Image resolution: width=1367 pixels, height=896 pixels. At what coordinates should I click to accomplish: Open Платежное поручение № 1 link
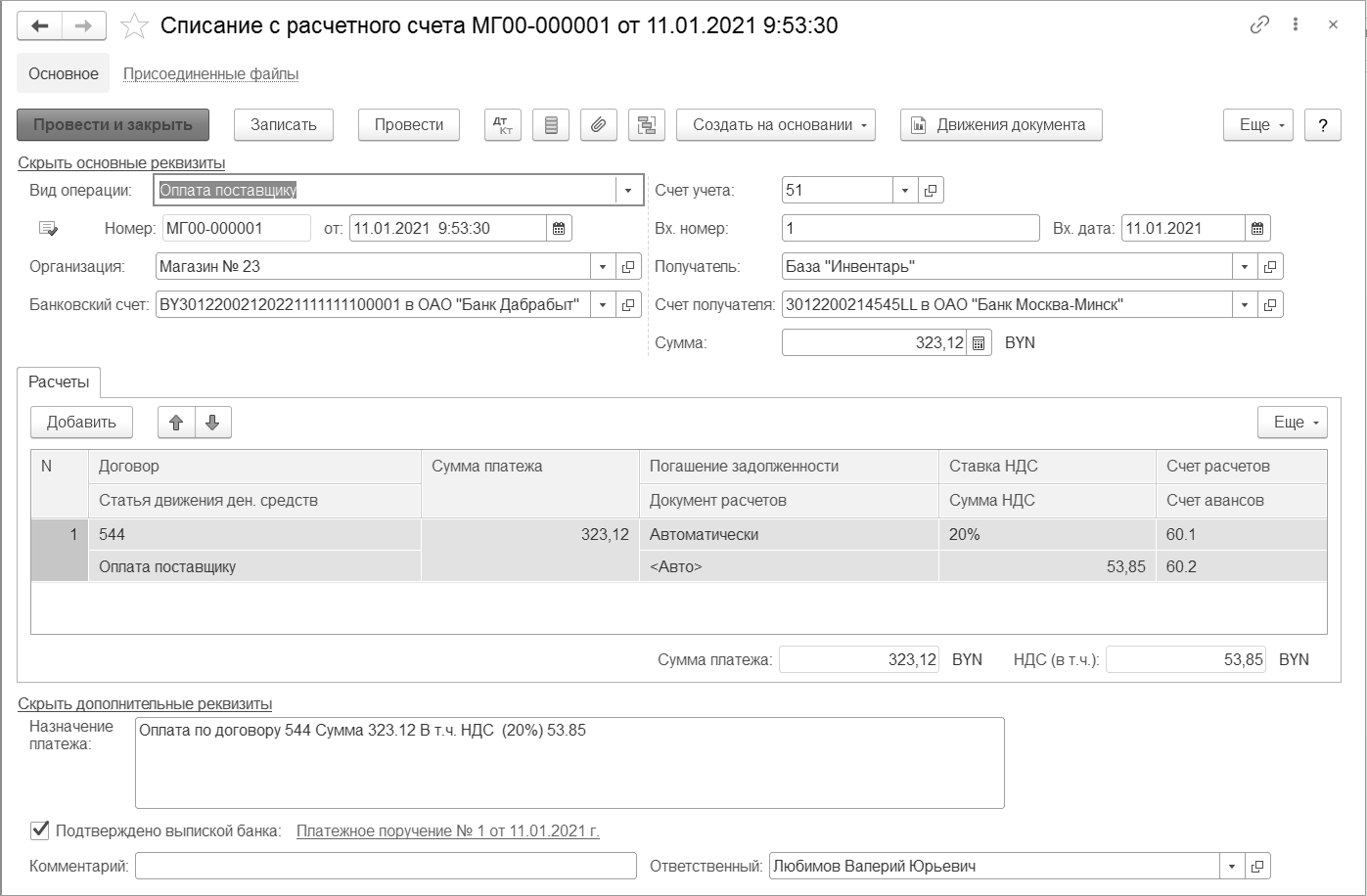click(448, 831)
